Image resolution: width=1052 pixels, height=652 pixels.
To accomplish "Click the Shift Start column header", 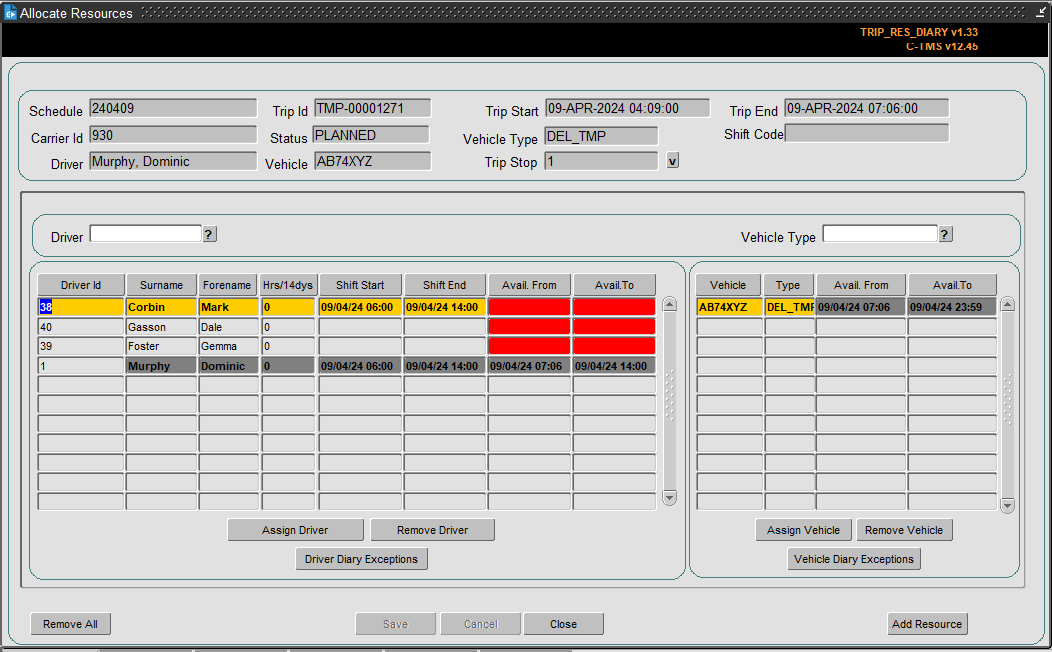I will pyautogui.click(x=360, y=285).
